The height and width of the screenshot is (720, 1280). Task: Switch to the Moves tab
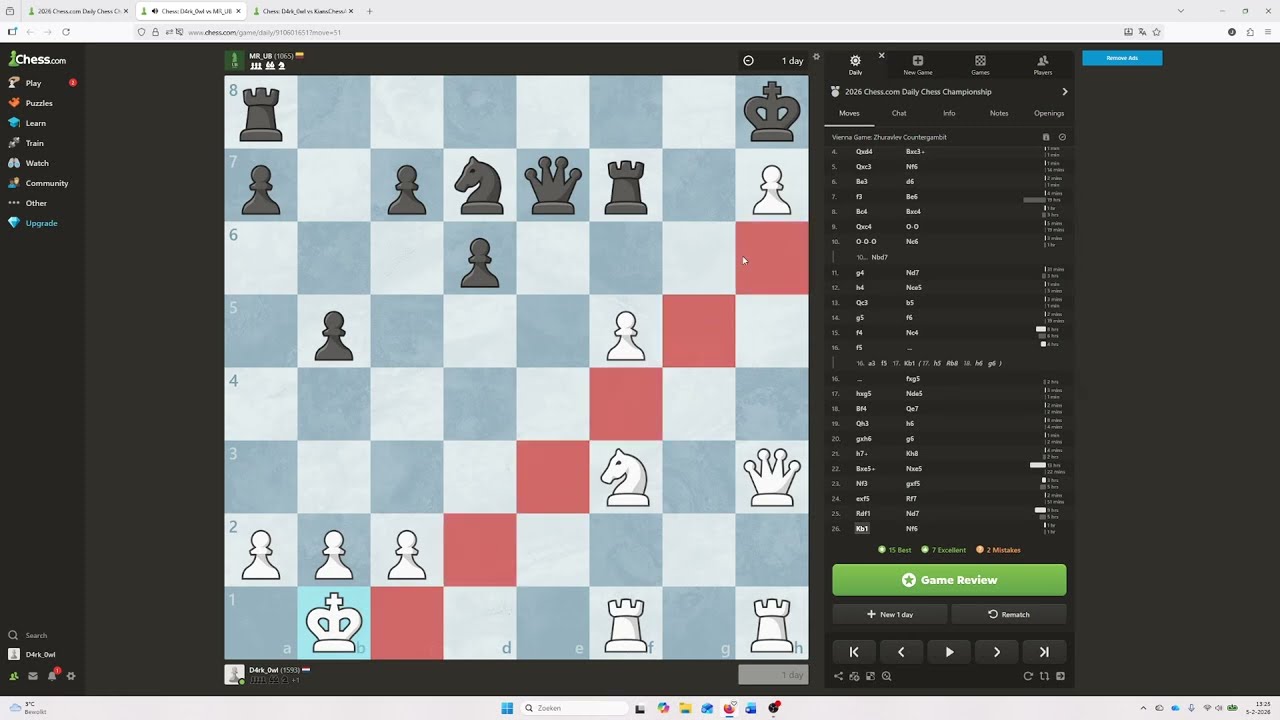point(849,113)
